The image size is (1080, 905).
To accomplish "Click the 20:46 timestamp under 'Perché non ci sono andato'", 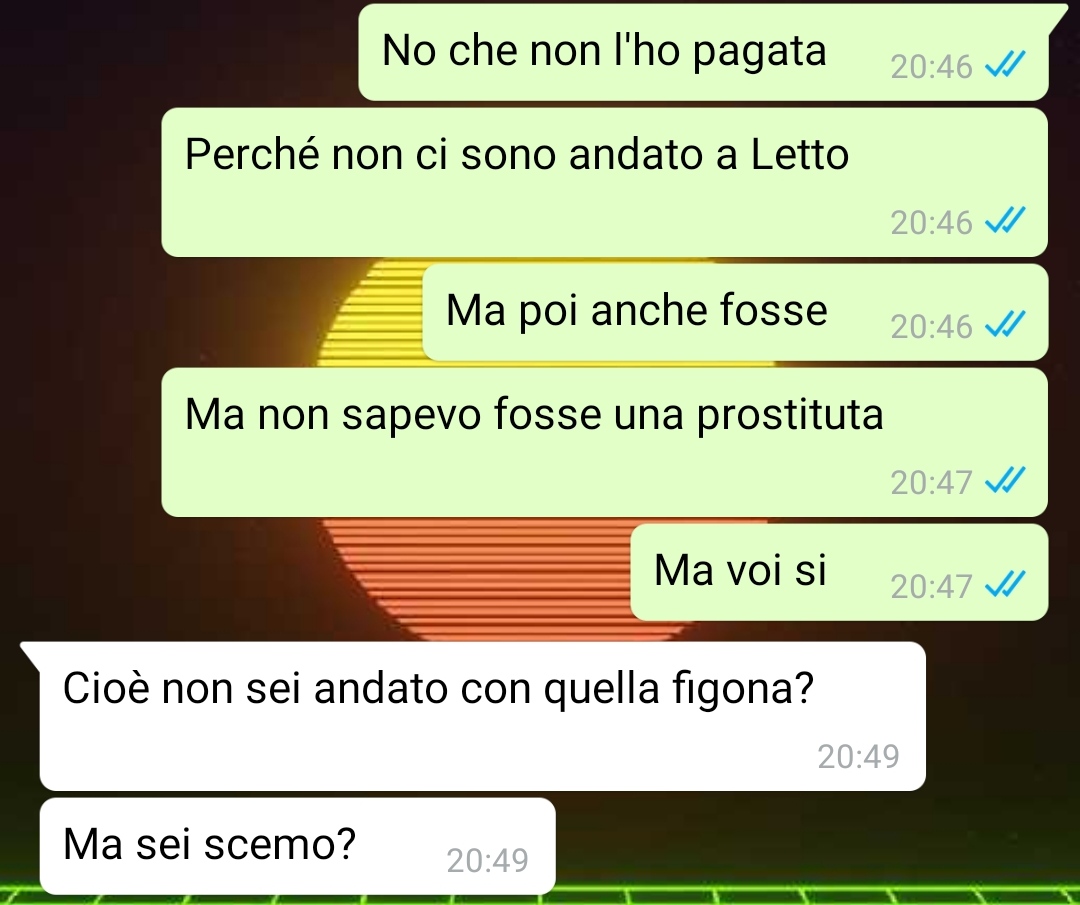I will (931, 222).
